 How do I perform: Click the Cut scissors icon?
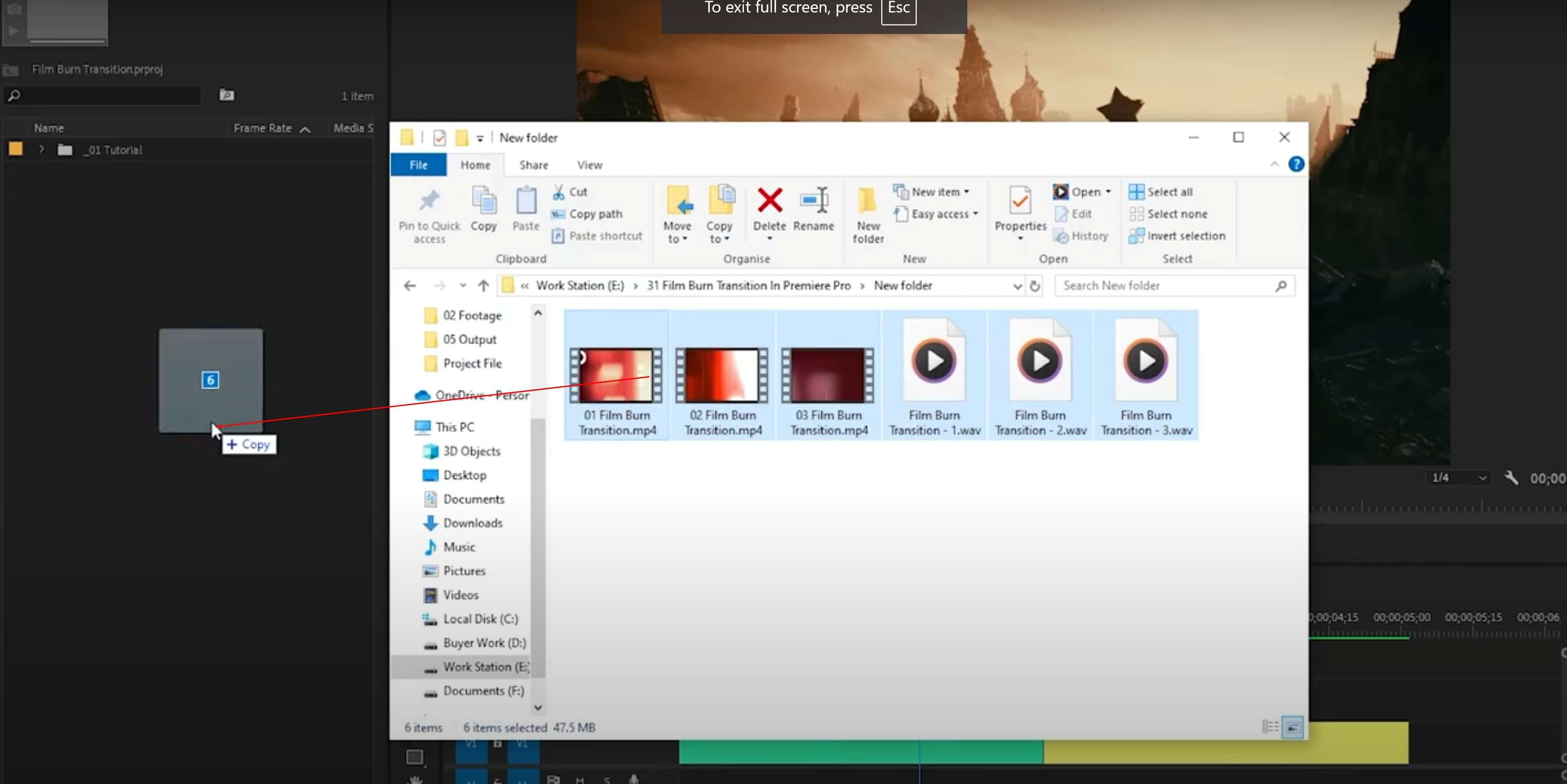(x=558, y=192)
